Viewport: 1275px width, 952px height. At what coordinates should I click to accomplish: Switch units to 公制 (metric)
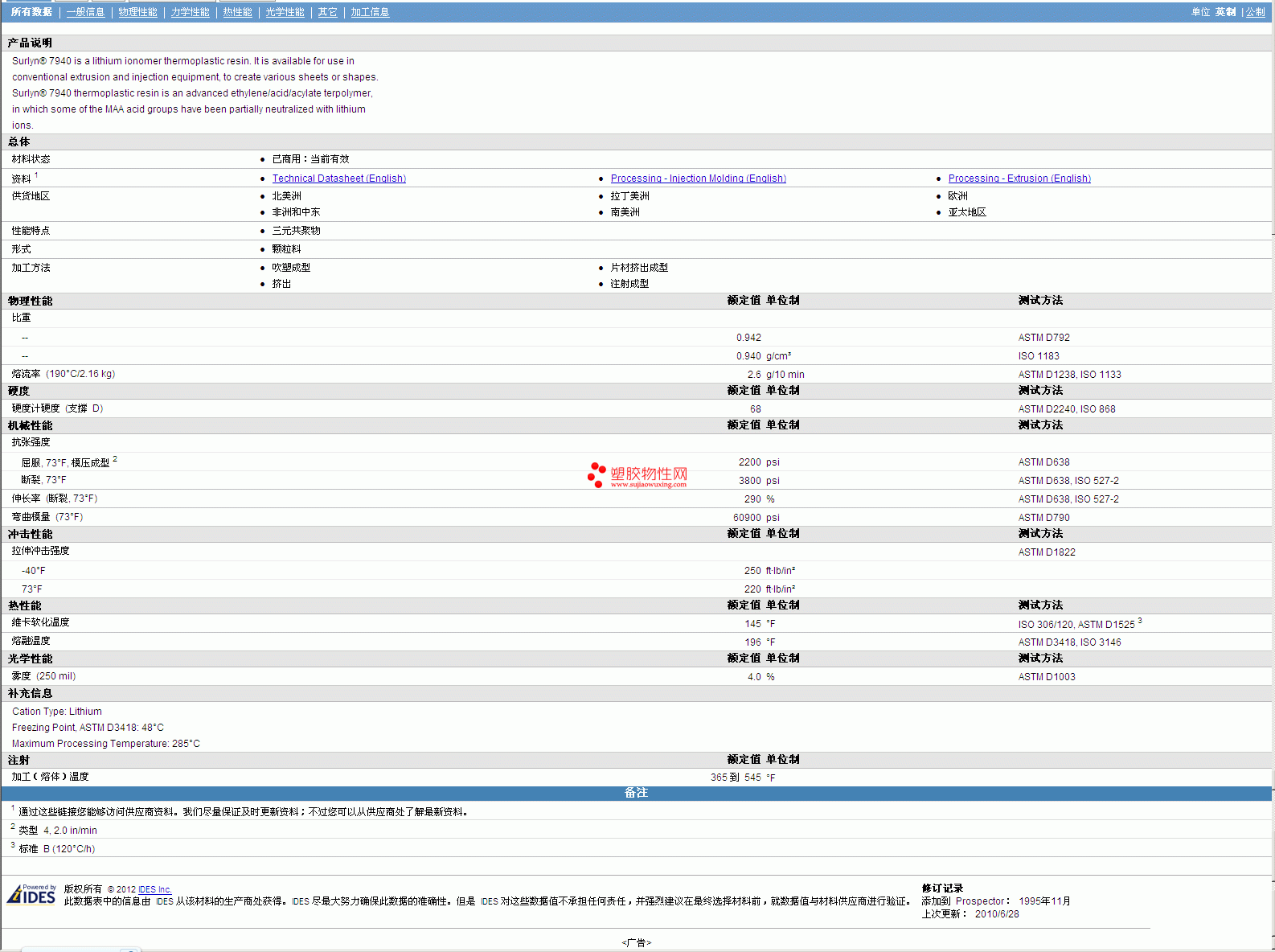[x=1255, y=12]
